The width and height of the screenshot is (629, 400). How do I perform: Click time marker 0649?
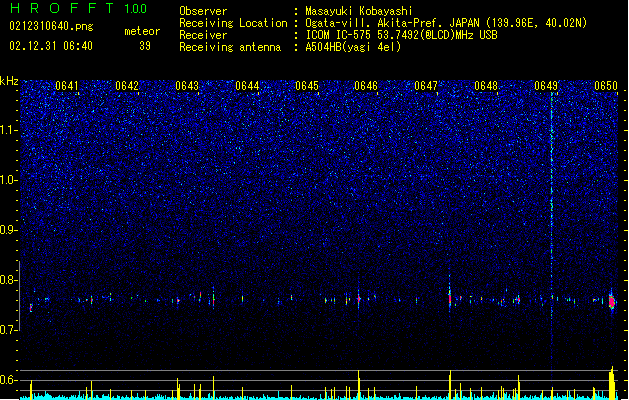[x=546, y=86]
